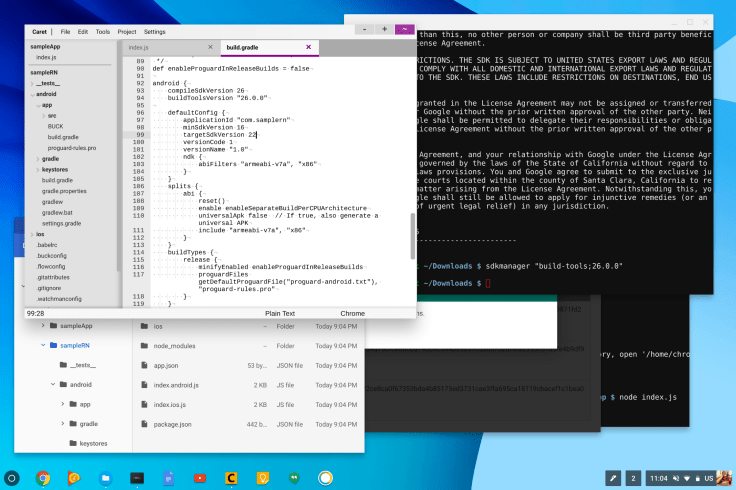Click the Caret editor shelf icon

(231, 478)
